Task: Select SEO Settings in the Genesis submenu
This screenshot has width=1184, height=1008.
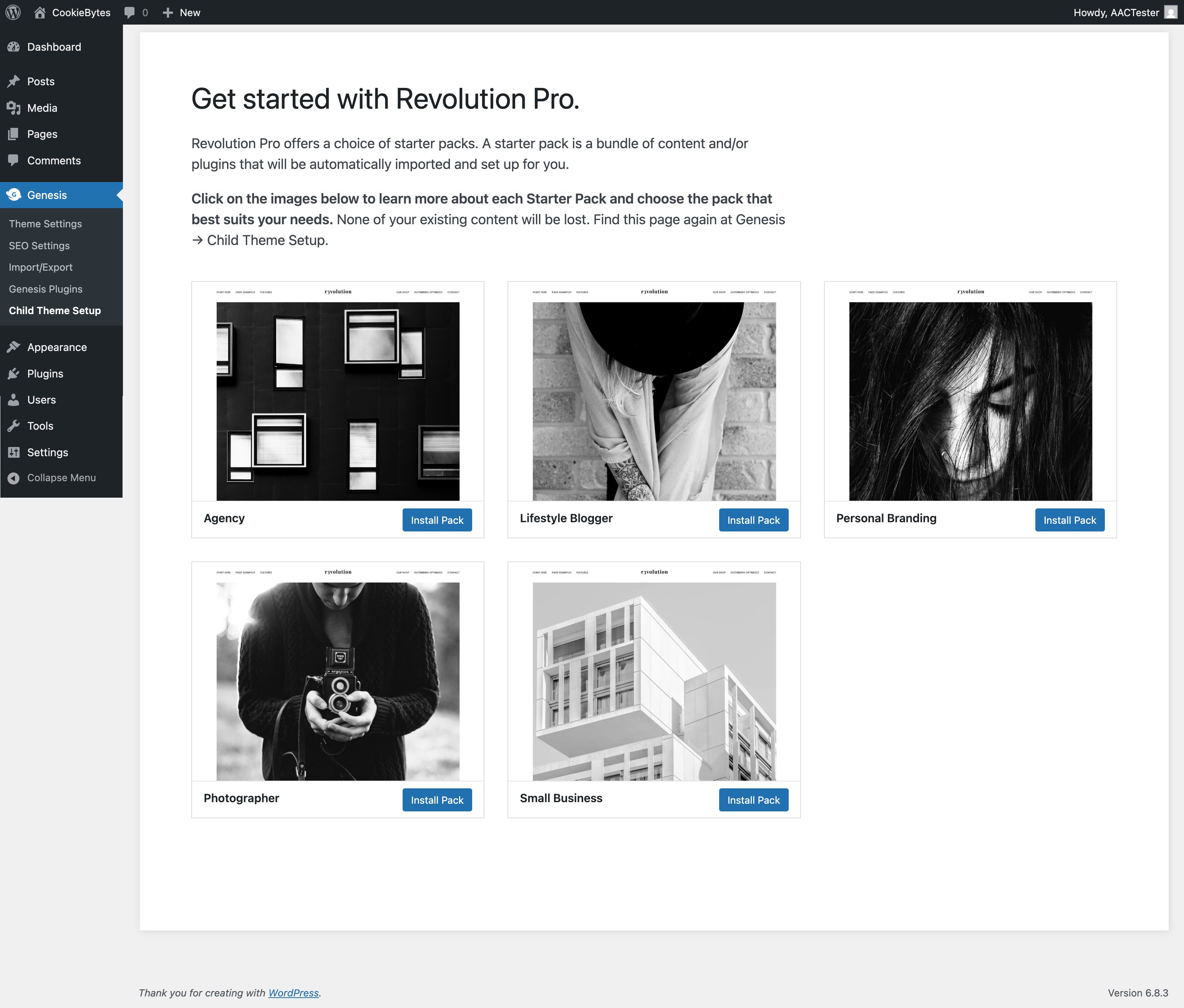Action: 39,246
